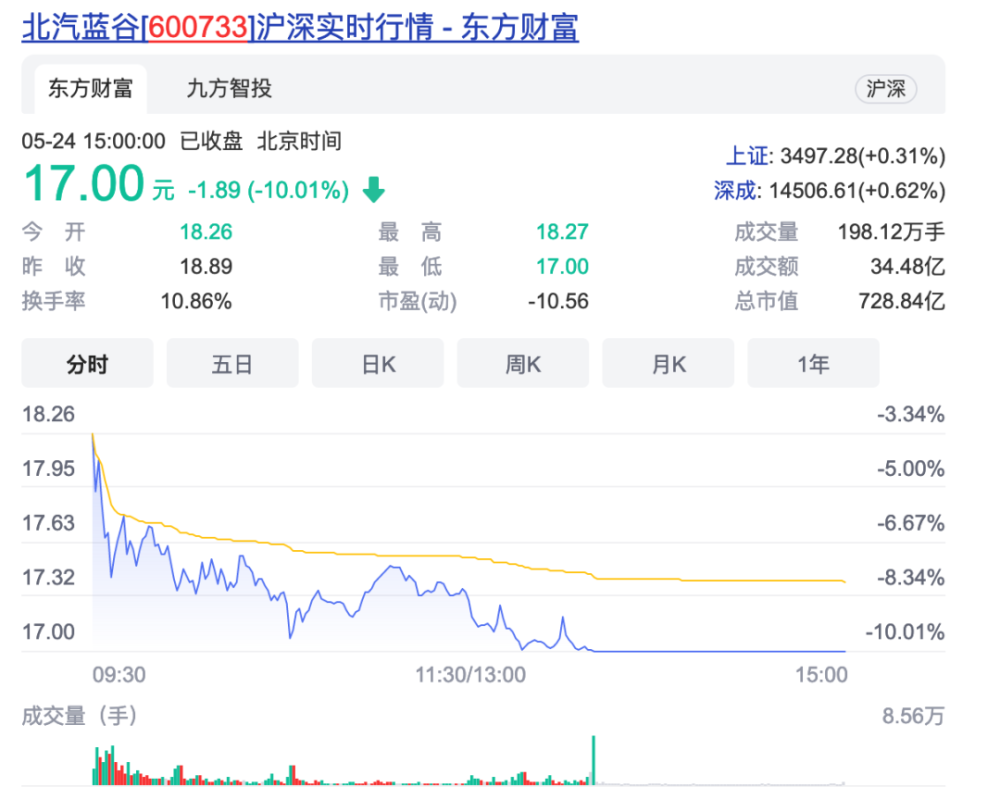Click the 最高 value 18.27
This screenshot has height=800, width=1000.
[x=562, y=232]
